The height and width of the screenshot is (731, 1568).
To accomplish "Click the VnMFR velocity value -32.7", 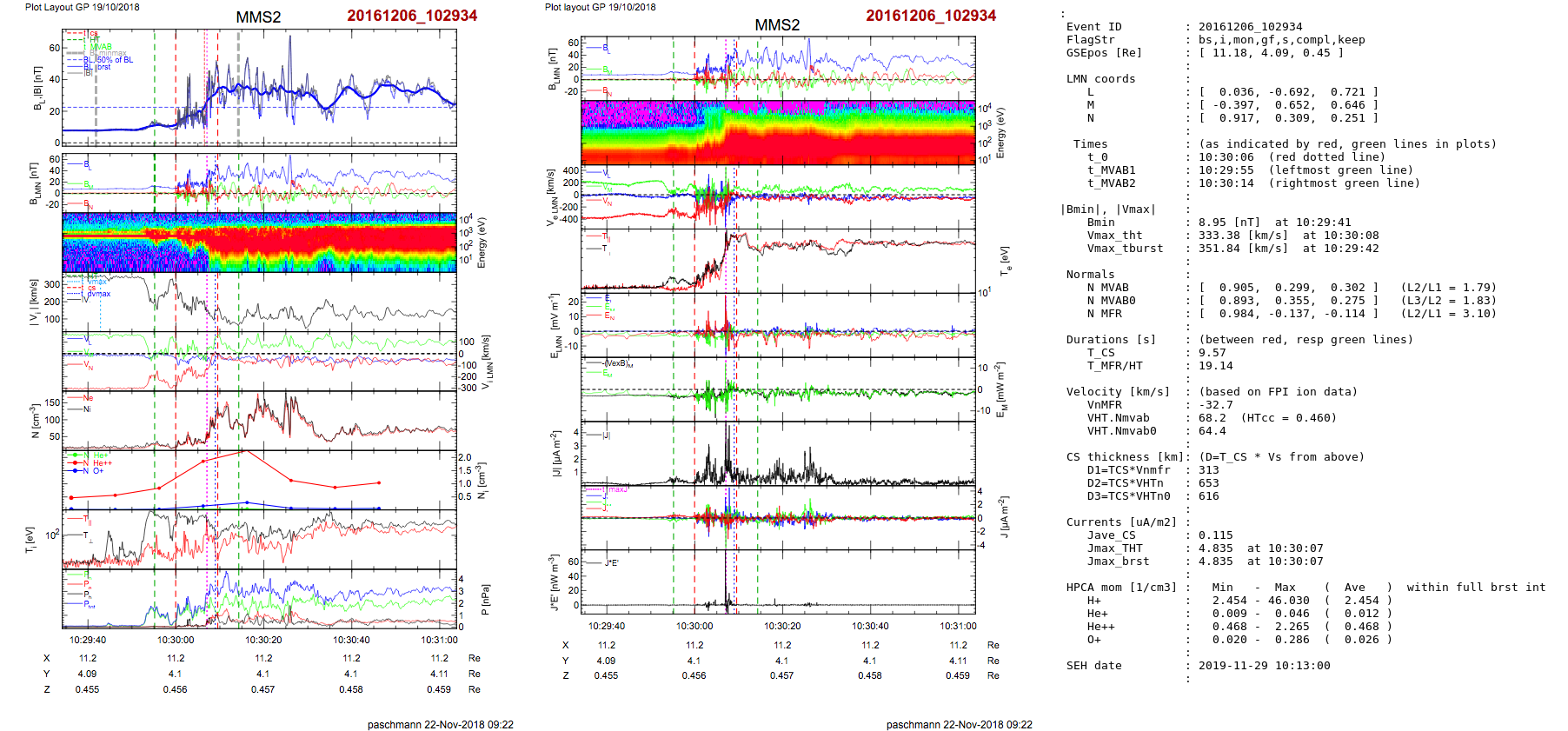I will [x=1215, y=405].
